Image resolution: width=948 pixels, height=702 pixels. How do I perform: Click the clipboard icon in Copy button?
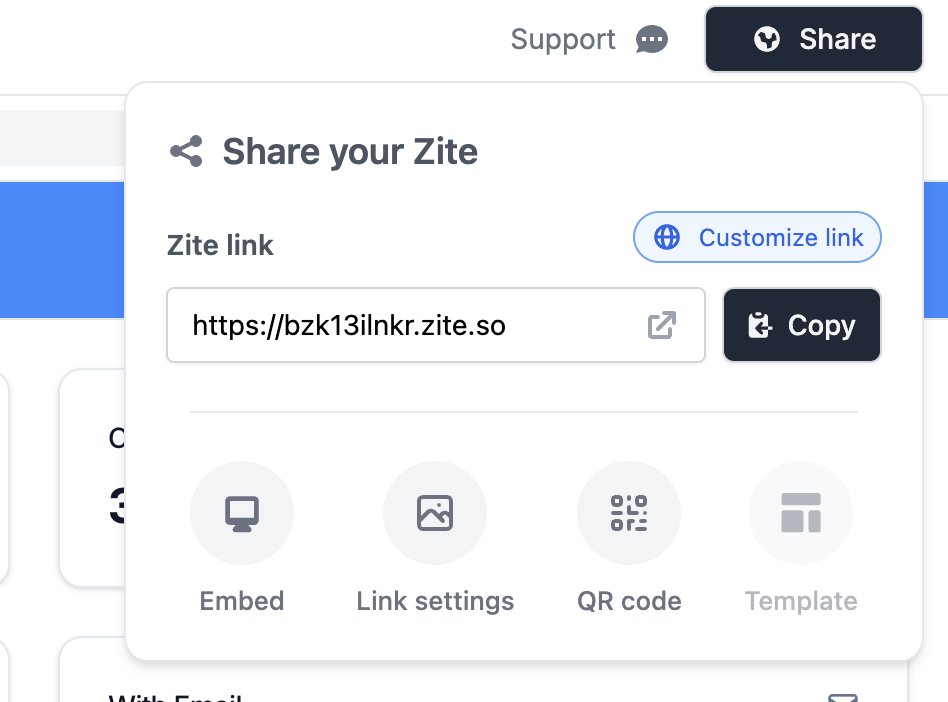[760, 325]
